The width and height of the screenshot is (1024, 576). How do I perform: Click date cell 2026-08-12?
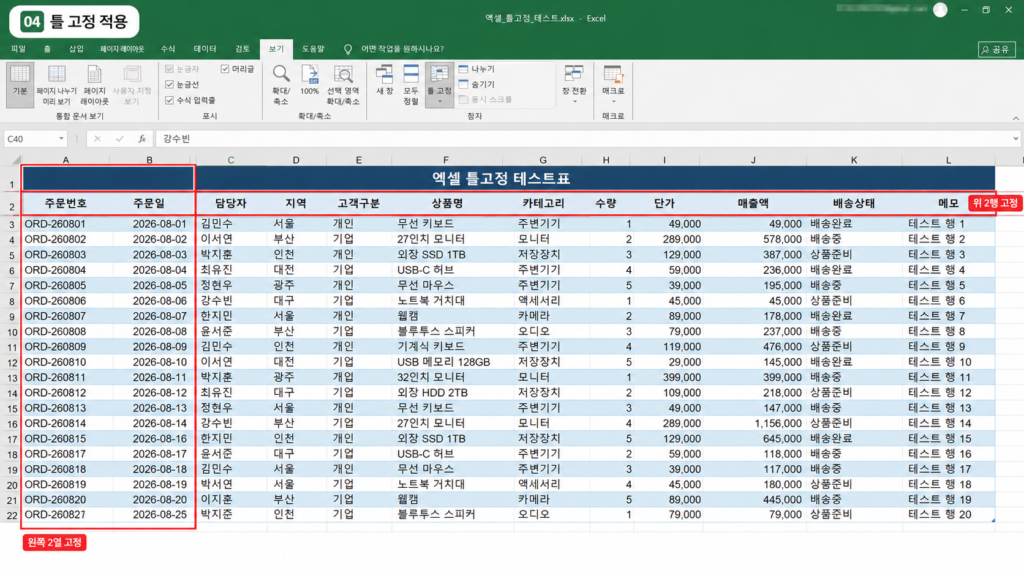[x=152, y=392]
